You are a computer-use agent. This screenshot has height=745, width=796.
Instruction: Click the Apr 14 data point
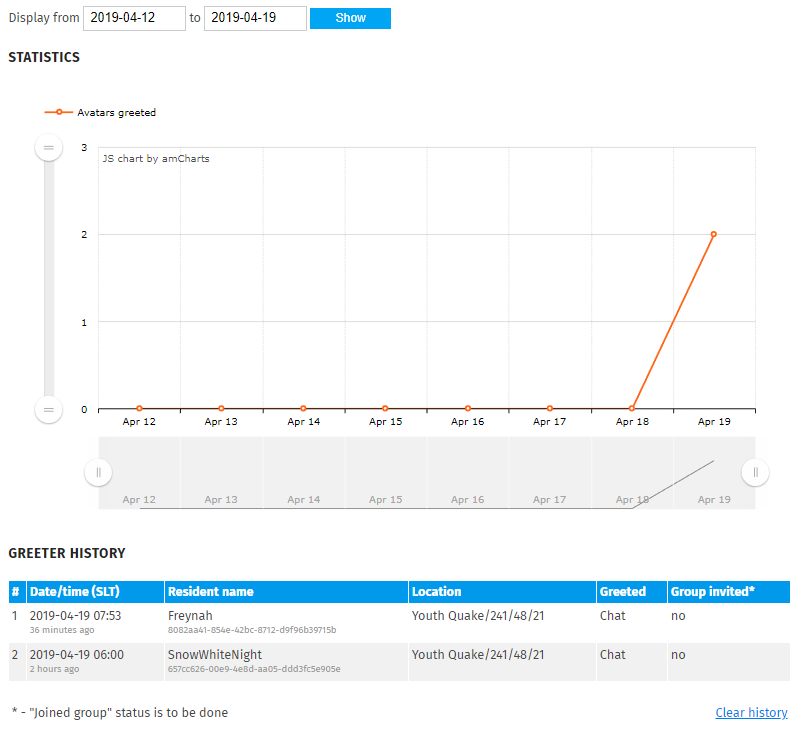[x=303, y=409]
